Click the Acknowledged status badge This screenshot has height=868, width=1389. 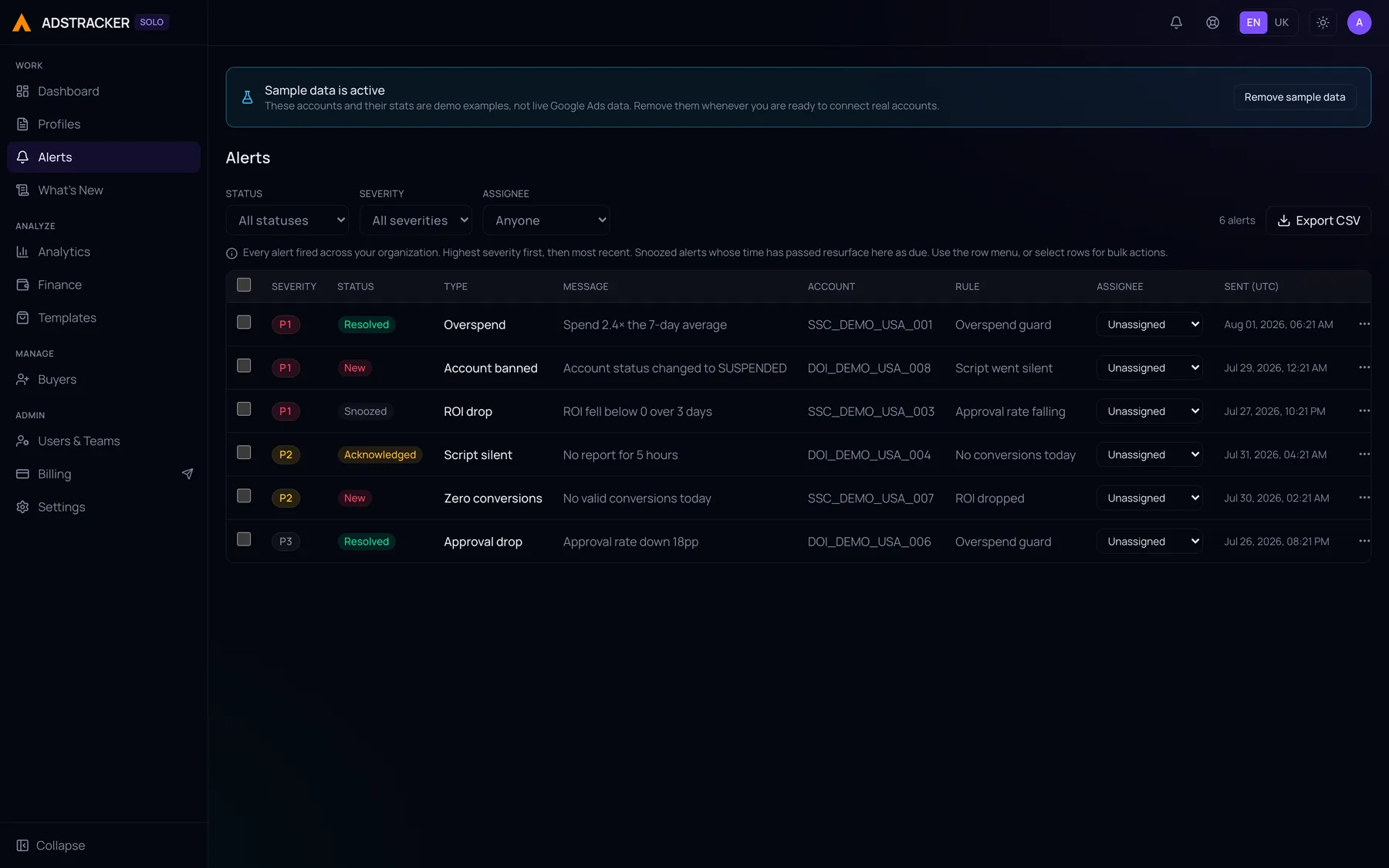pyautogui.click(x=380, y=454)
